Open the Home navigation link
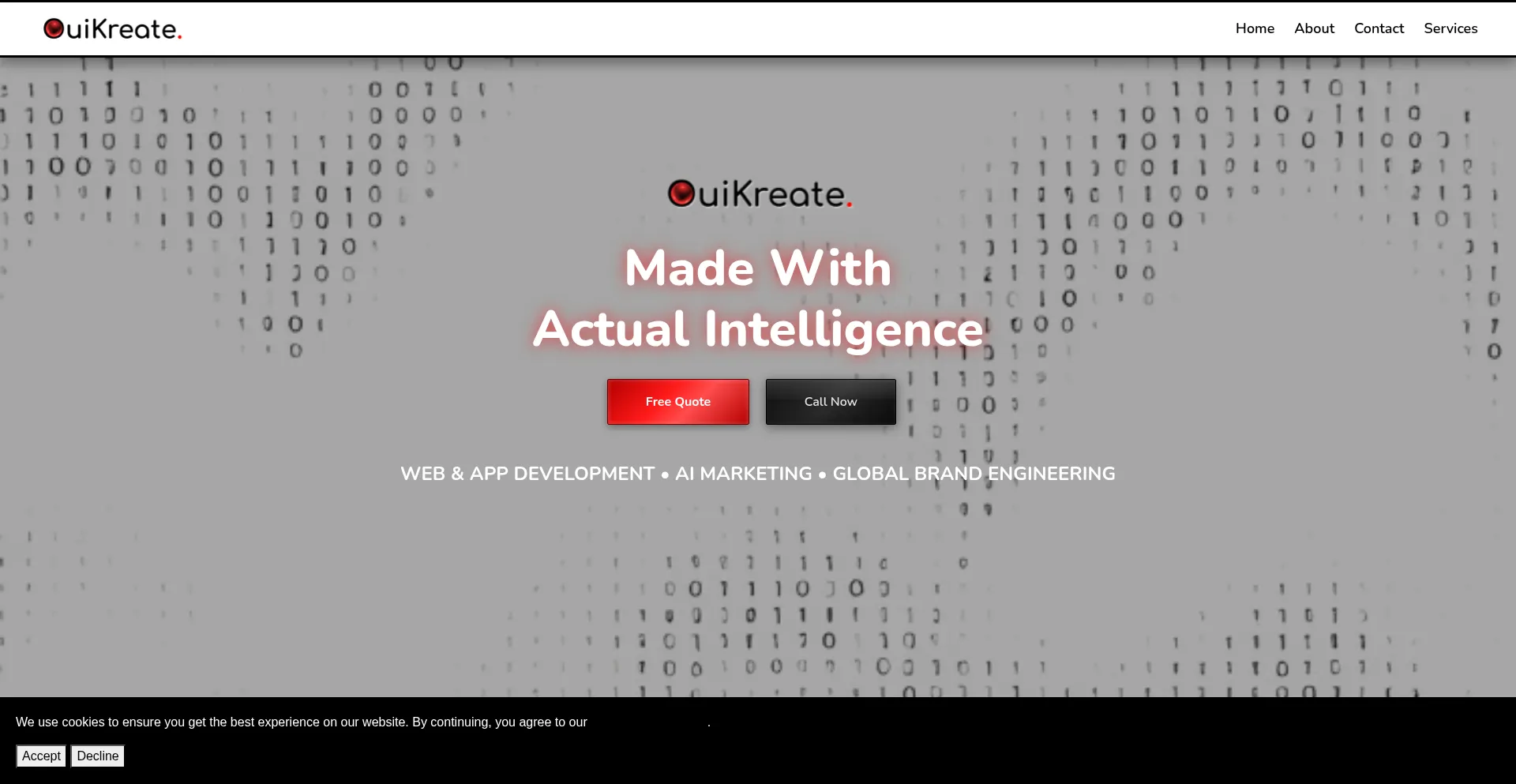1516x784 pixels. [1255, 28]
